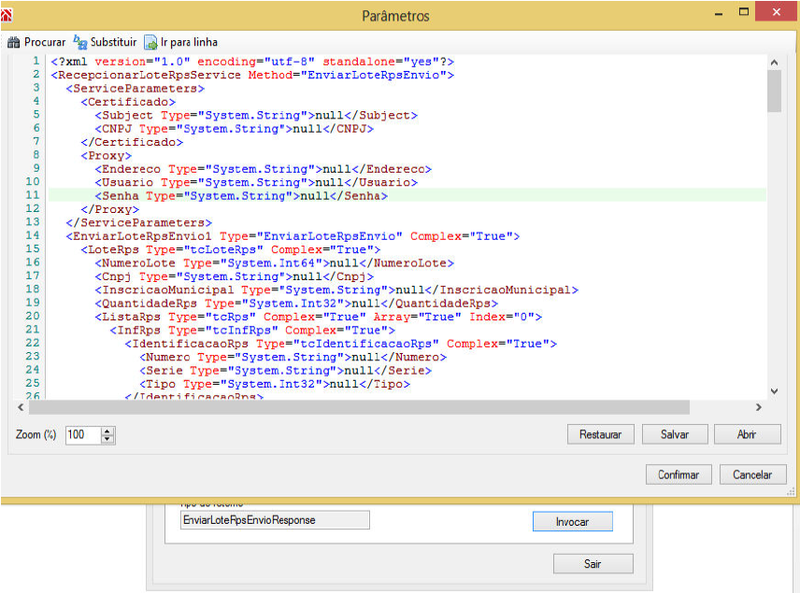Click the vertical scrollbar thumb
This screenshot has height=593, width=800.
point(774,91)
